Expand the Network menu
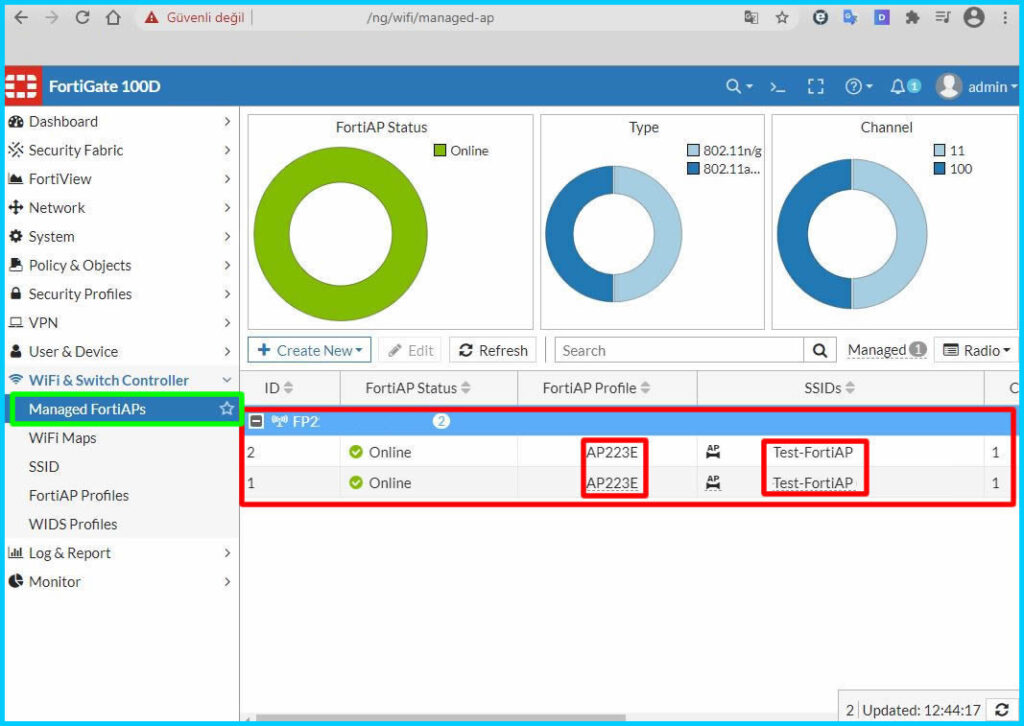Viewport: 1024px width, 726px height. [x=120, y=208]
